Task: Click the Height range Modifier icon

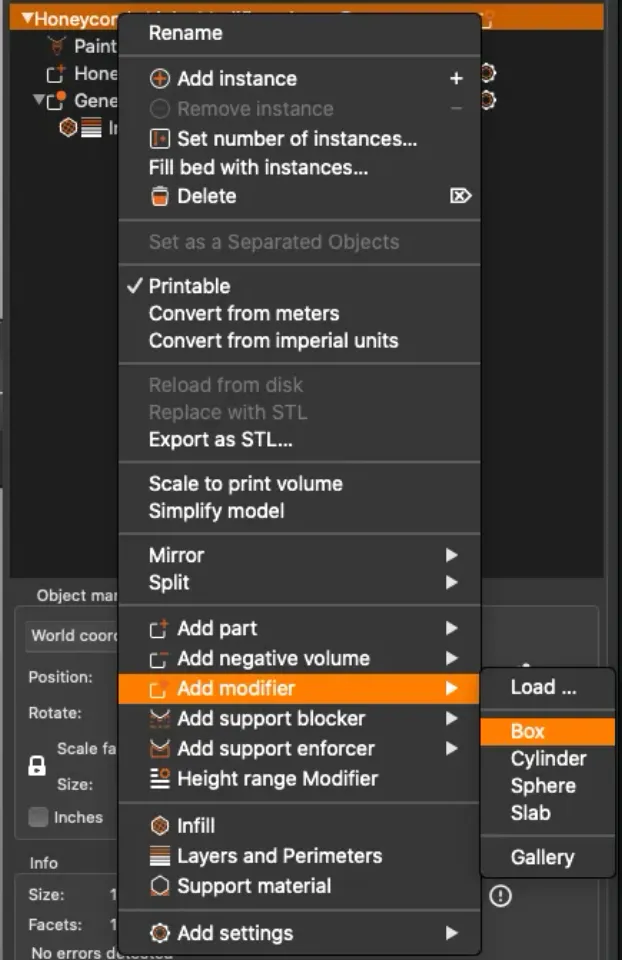Action: click(x=159, y=779)
